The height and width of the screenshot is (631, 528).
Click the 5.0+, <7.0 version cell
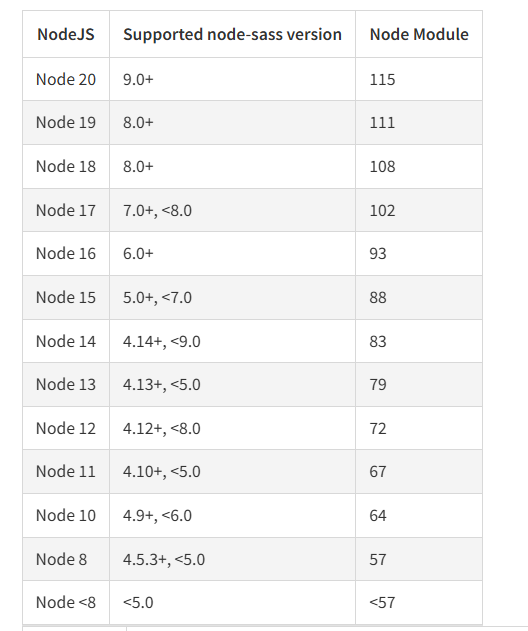232,297
